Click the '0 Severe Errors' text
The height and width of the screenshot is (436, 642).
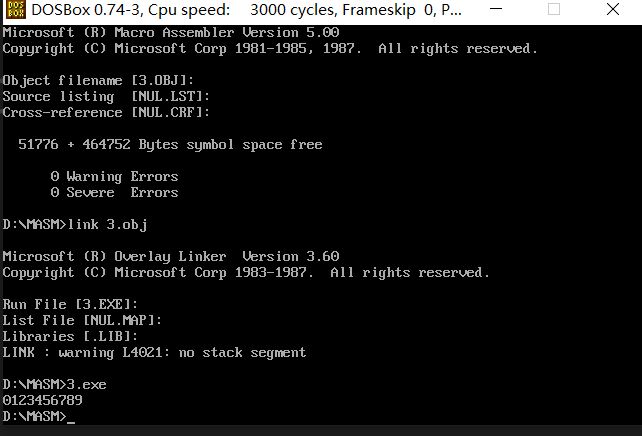114,192
